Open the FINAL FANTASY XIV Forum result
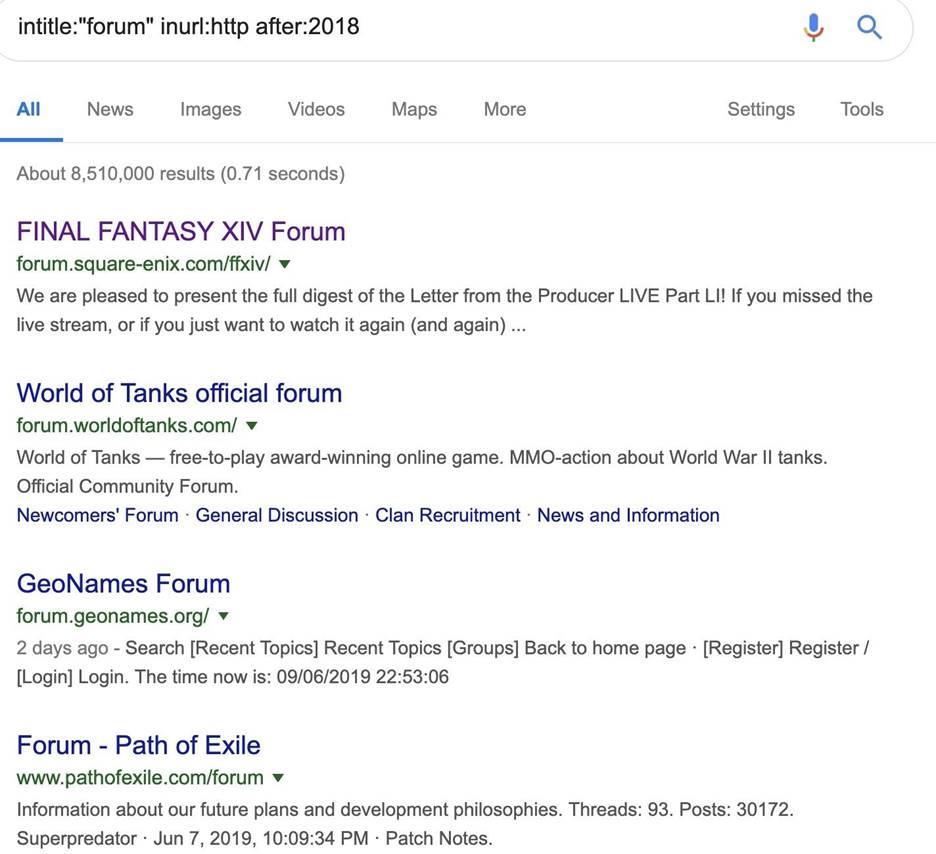This screenshot has height=854, width=936. tap(181, 231)
